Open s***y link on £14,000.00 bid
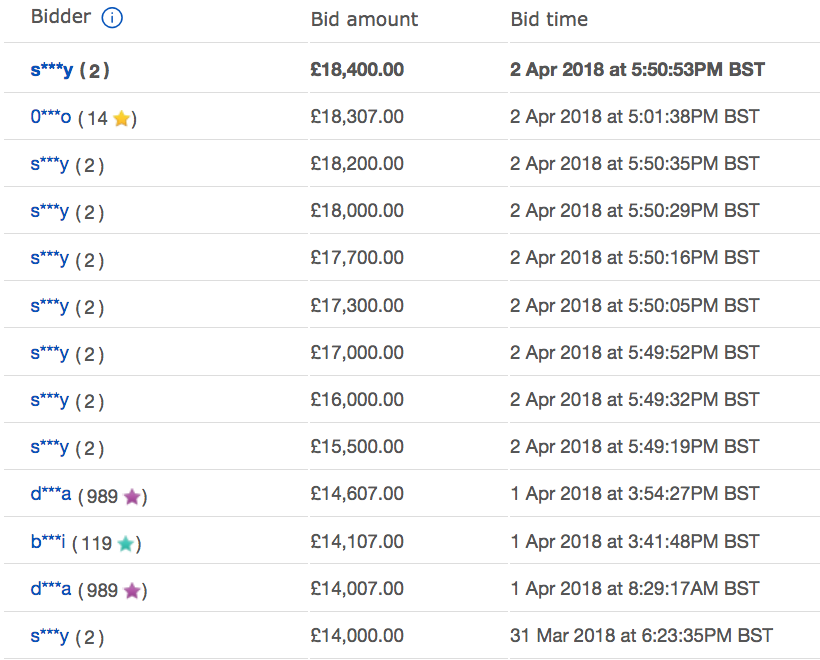820x660 pixels. 49,637
